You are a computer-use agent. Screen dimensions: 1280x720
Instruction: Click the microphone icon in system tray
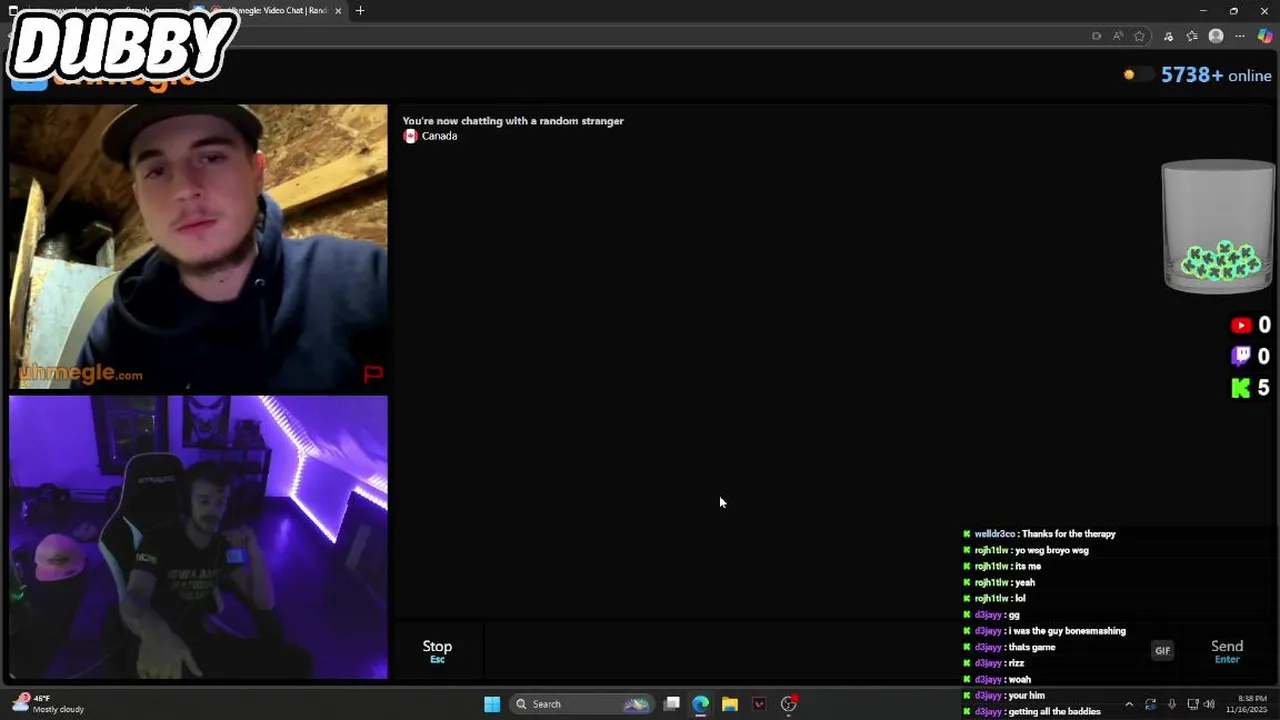(x=1172, y=704)
